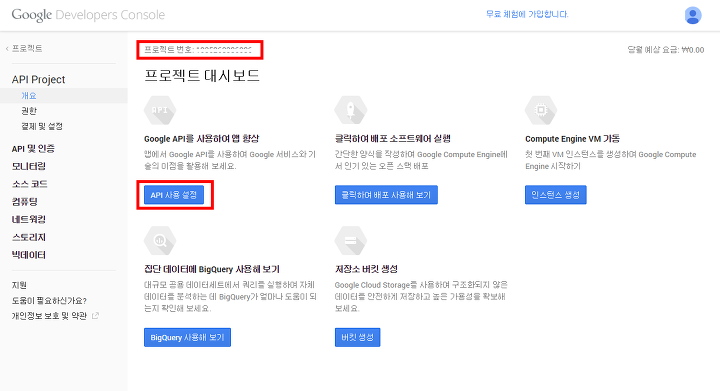
Task: Open the 개인정보 보호 및 약관 link
Action: point(49,316)
